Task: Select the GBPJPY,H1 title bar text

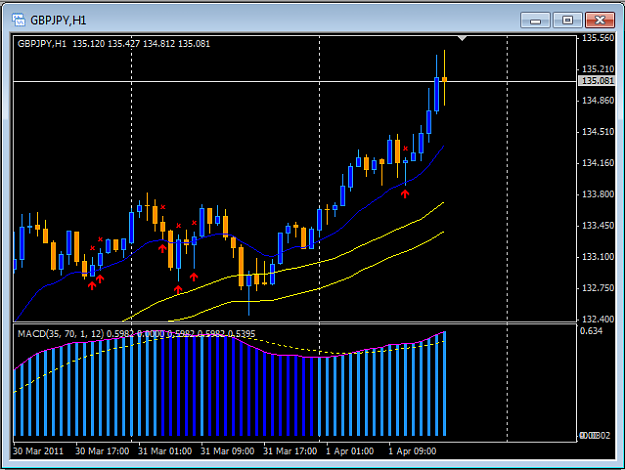Action: pyautogui.click(x=58, y=20)
